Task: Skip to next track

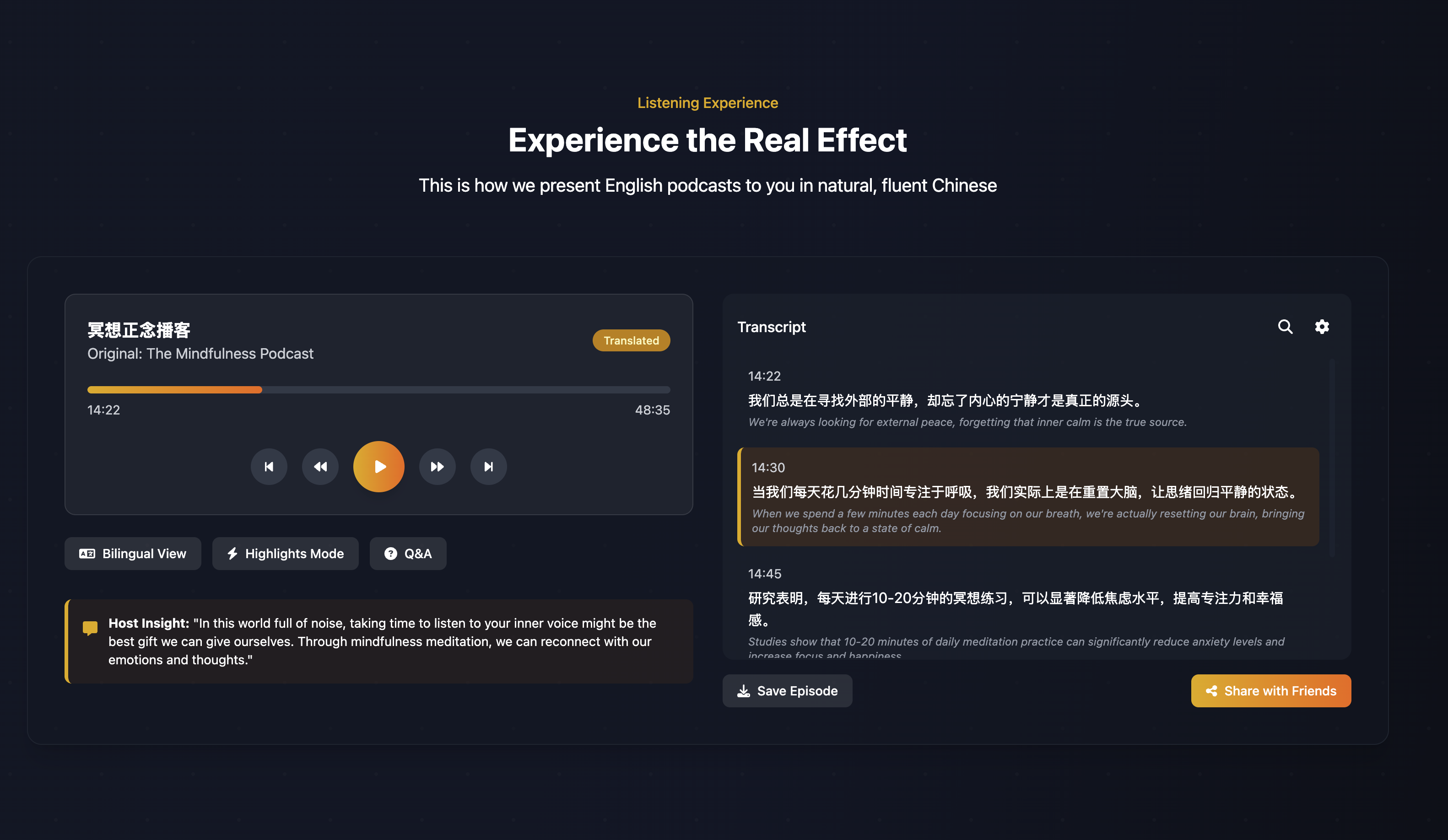Action: [x=488, y=467]
